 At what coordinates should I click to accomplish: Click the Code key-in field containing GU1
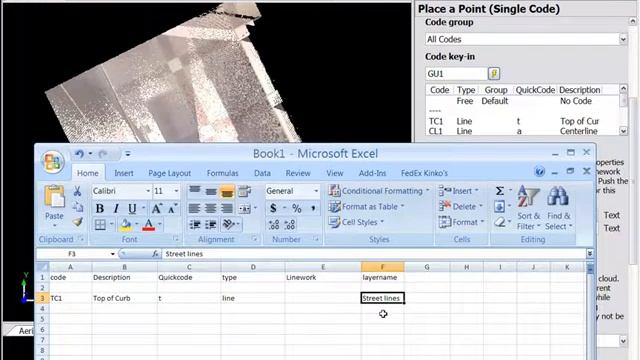click(456, 74)
